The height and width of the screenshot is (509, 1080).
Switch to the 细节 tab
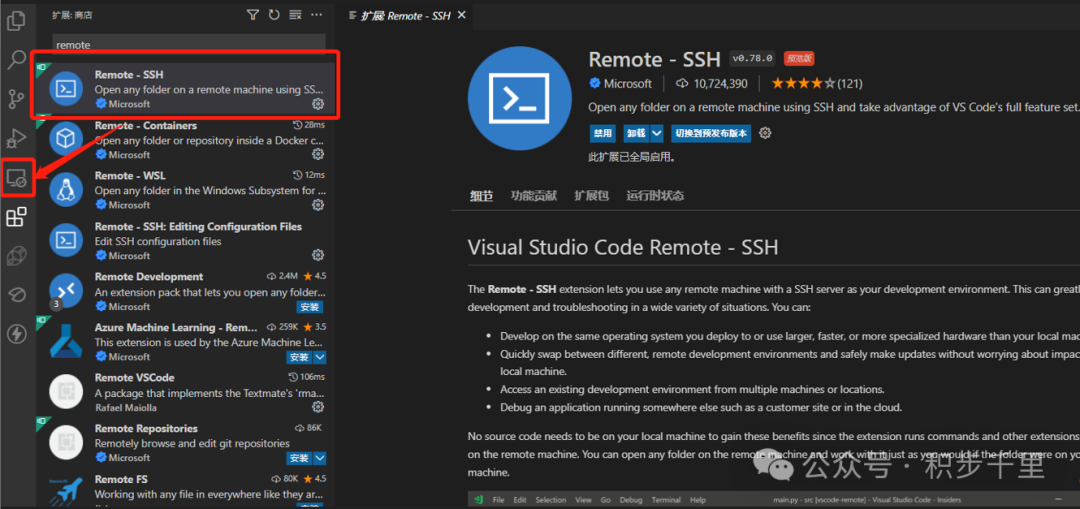coord(481,196)
